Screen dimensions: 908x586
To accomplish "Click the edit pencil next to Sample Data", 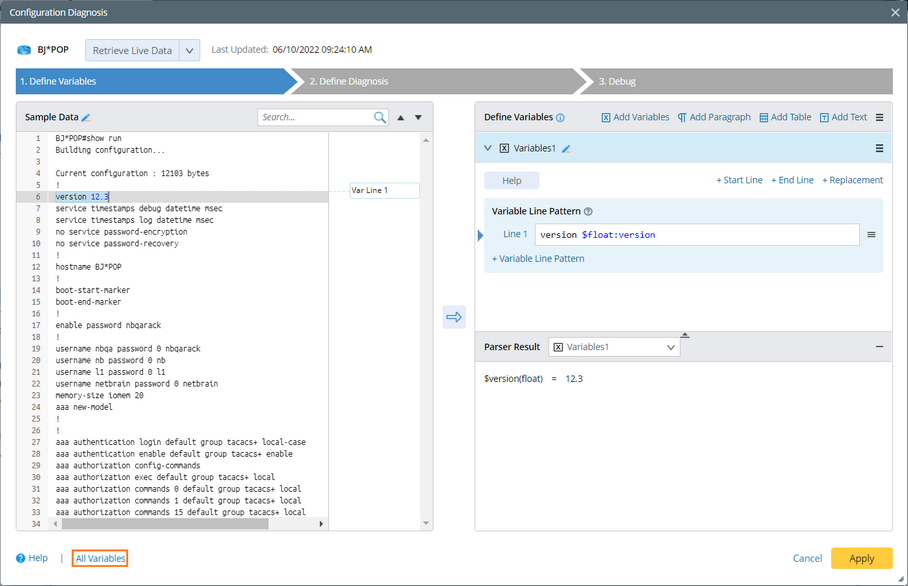I will point(86,118).
